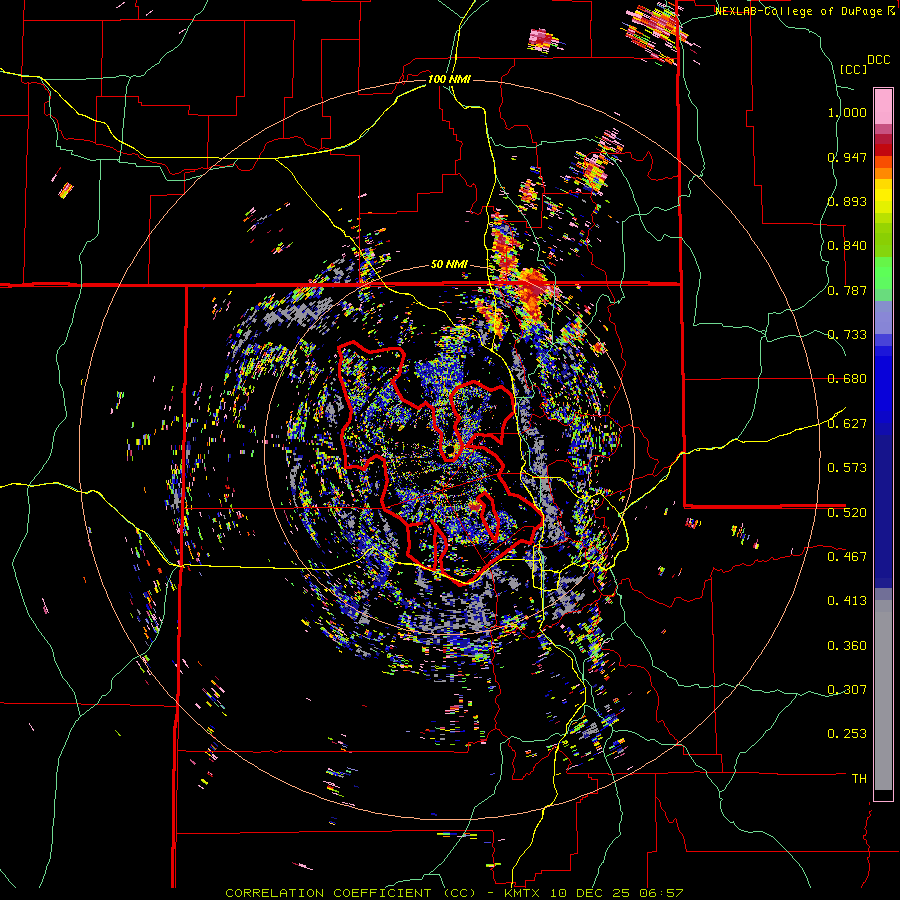Viewport: 900px width, 900px height.
Task: Select the 0.253 scale value
Action: click(x=847, y=734)
